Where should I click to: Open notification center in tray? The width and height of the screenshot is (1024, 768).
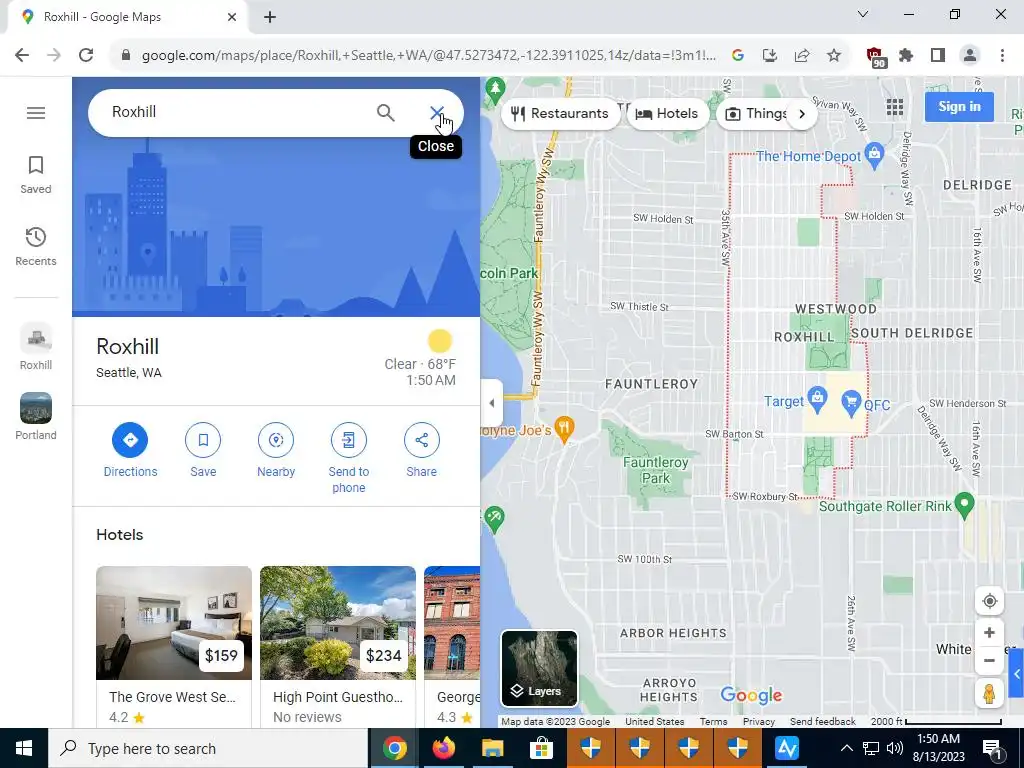click(992, 748)
